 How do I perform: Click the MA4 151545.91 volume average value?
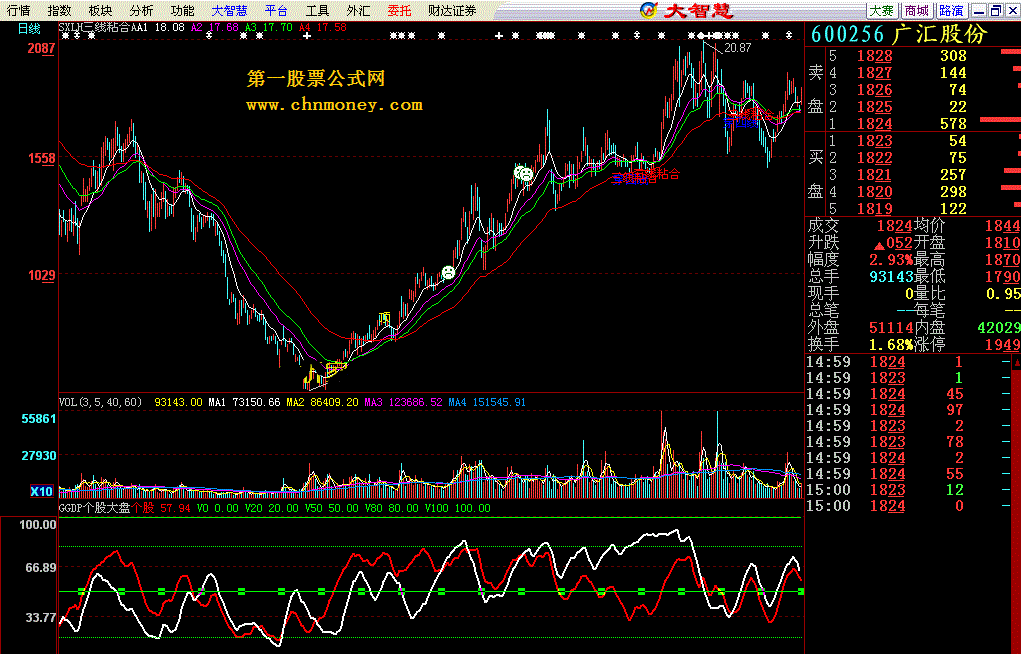486,402
